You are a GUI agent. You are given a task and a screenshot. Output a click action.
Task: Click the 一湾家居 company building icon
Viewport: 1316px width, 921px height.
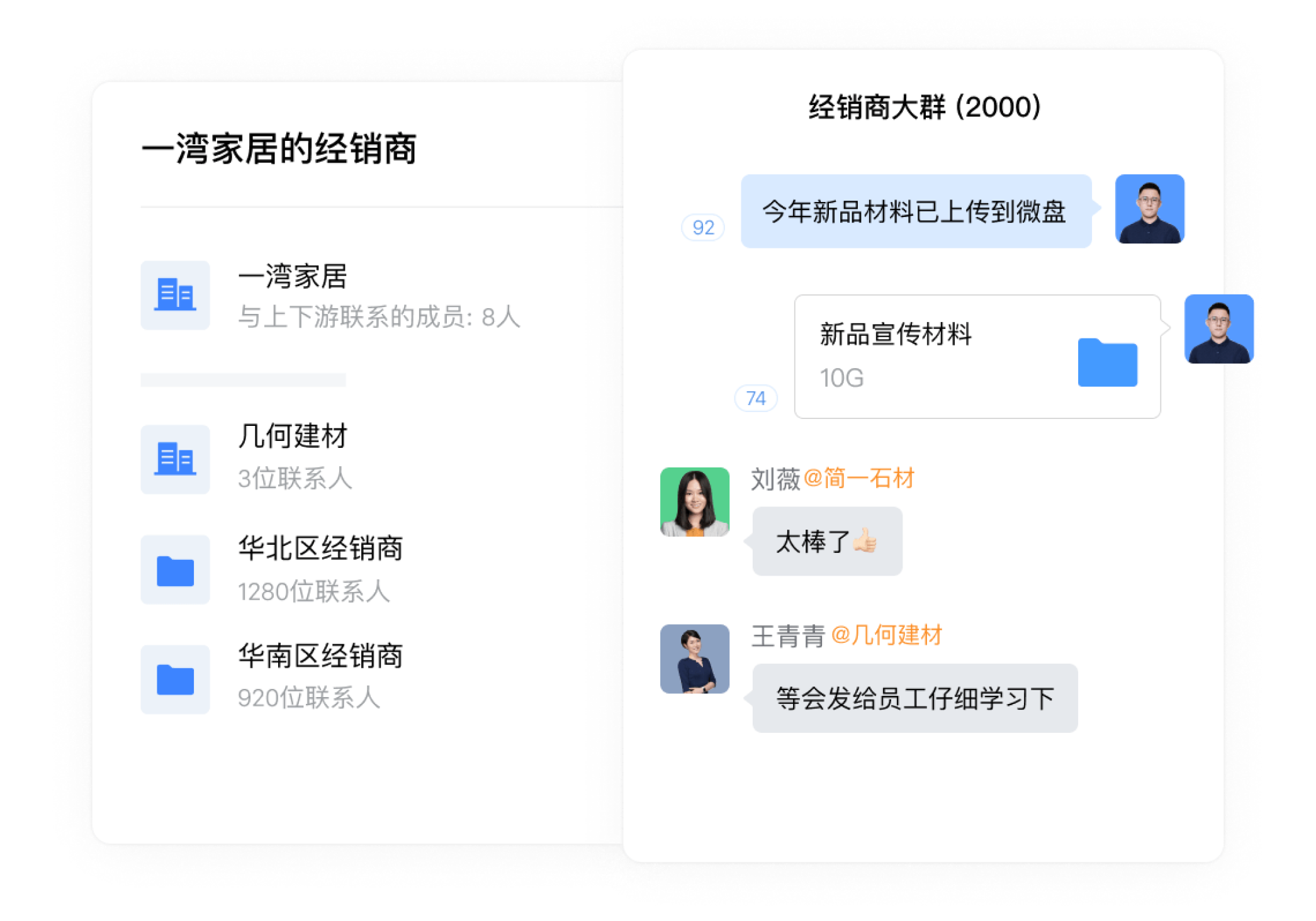175,295
